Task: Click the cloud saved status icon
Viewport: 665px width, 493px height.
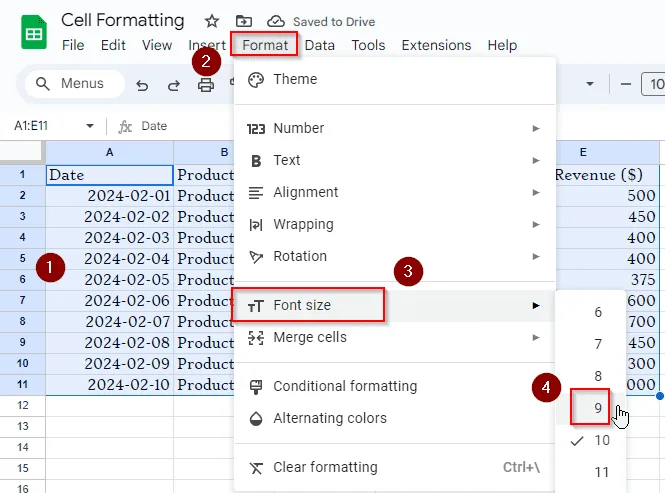Action: point(276,21)
